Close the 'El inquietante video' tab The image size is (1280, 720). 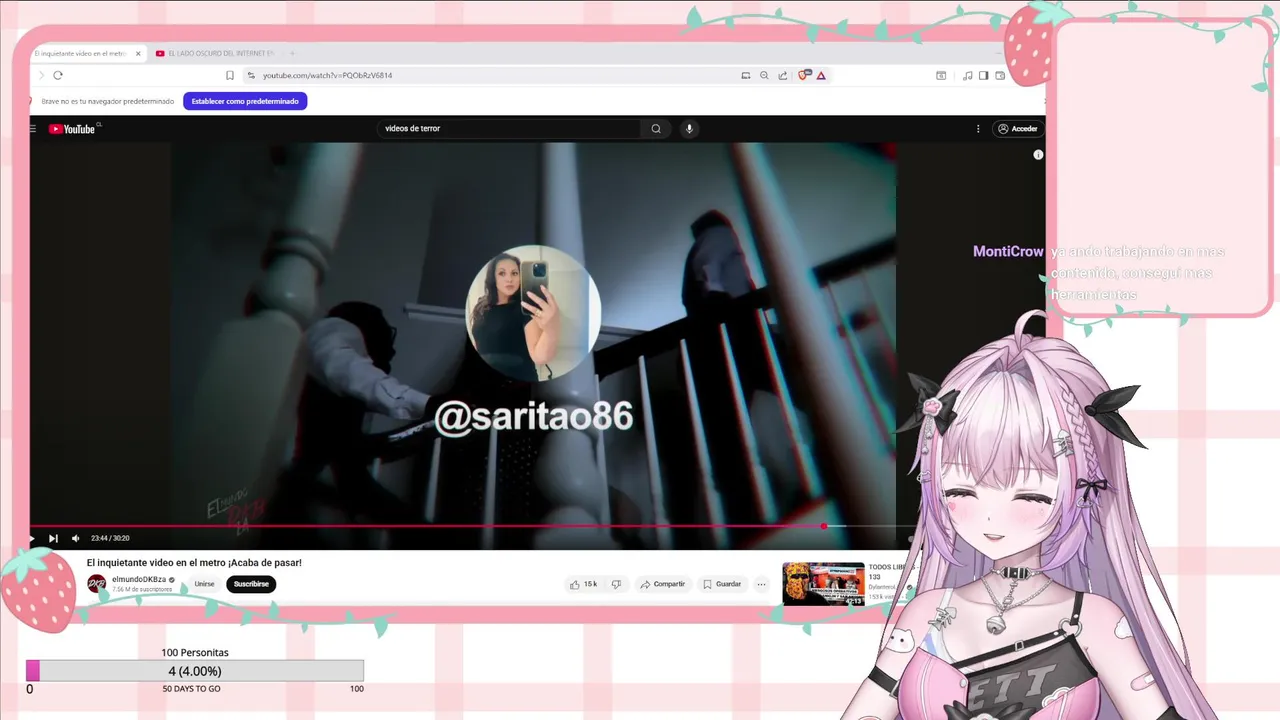(x=138, y=53)
